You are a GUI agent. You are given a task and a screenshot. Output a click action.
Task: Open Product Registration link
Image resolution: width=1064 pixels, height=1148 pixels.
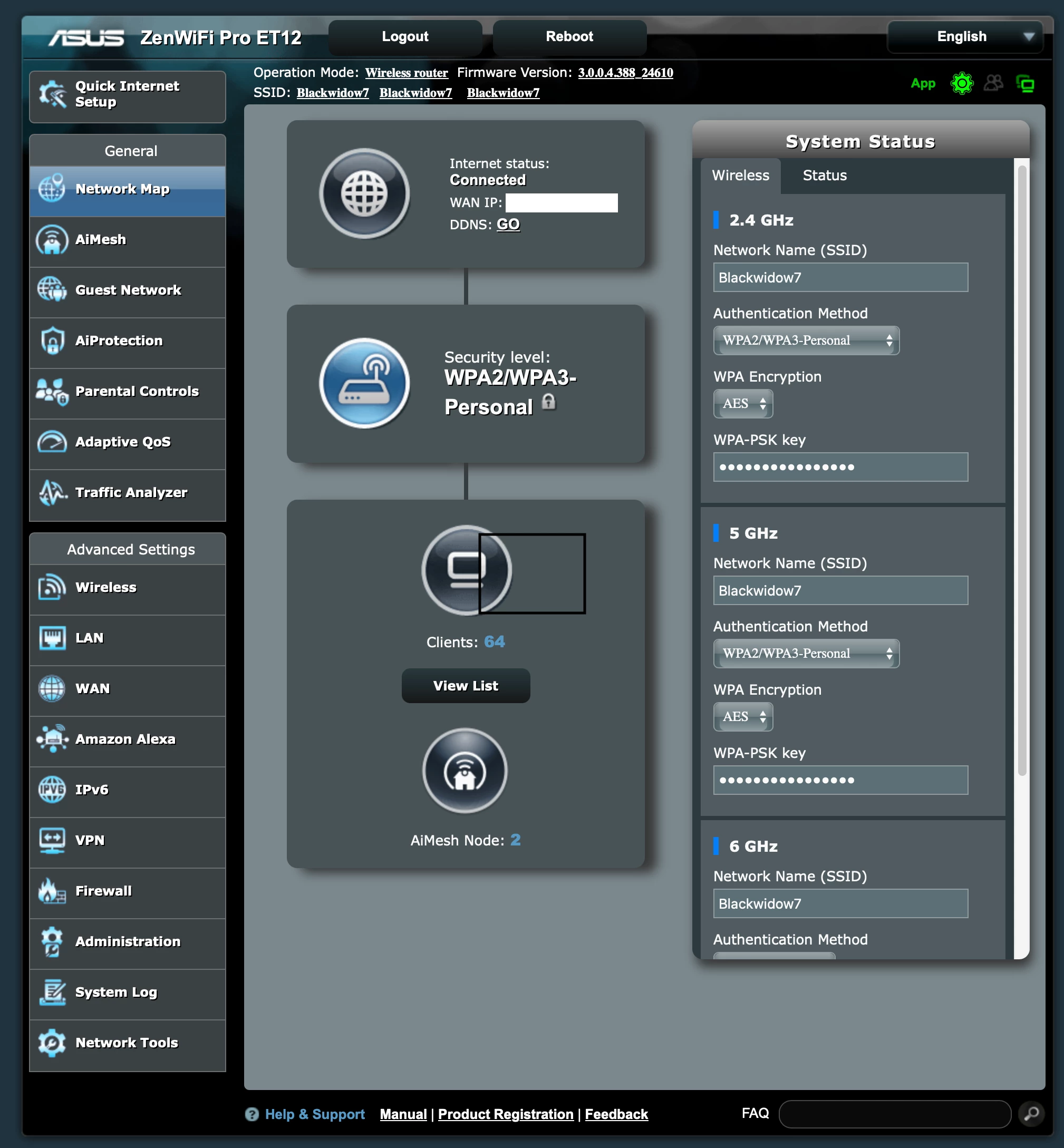click(506, 1115)
